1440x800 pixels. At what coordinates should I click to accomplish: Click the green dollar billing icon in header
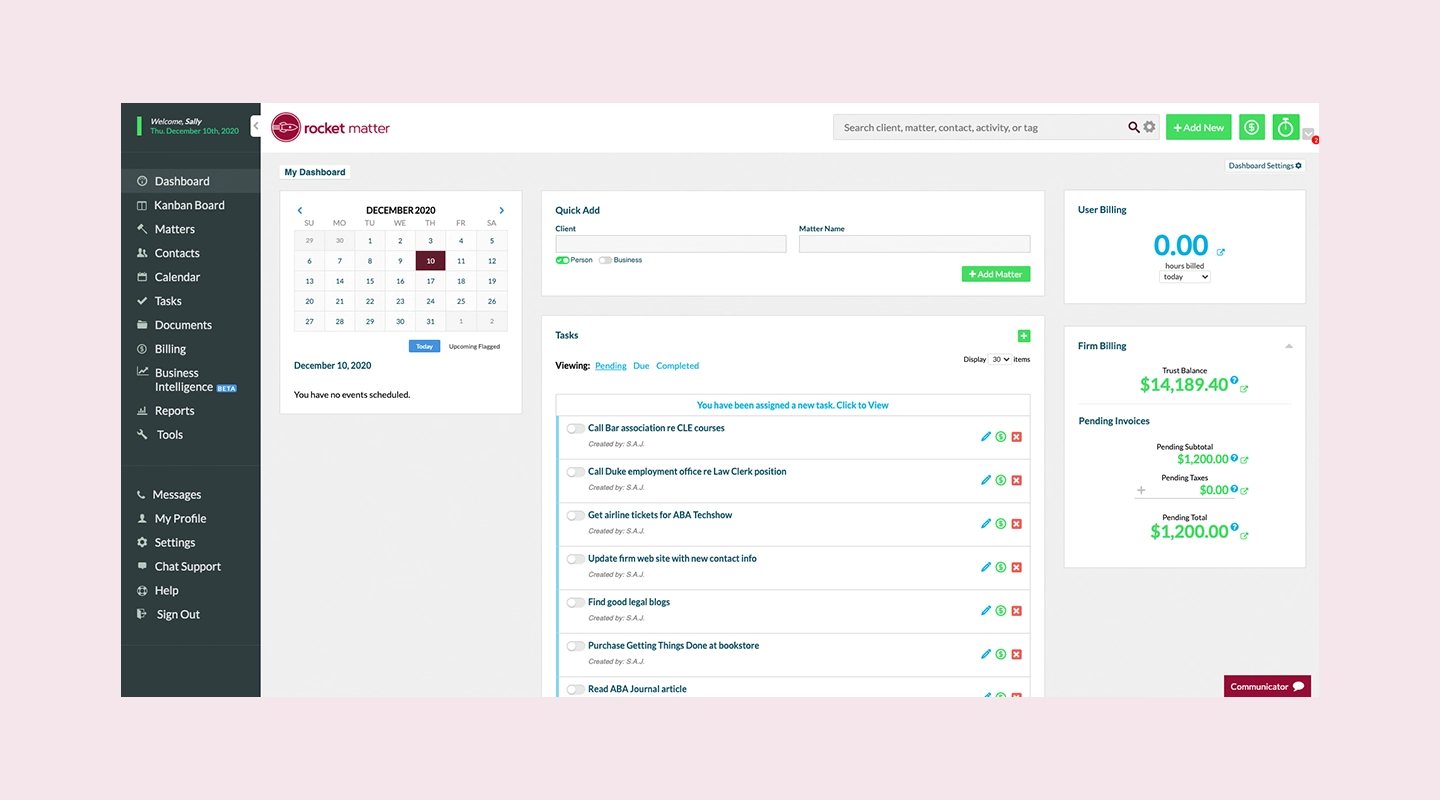(x=1251, y=127)
